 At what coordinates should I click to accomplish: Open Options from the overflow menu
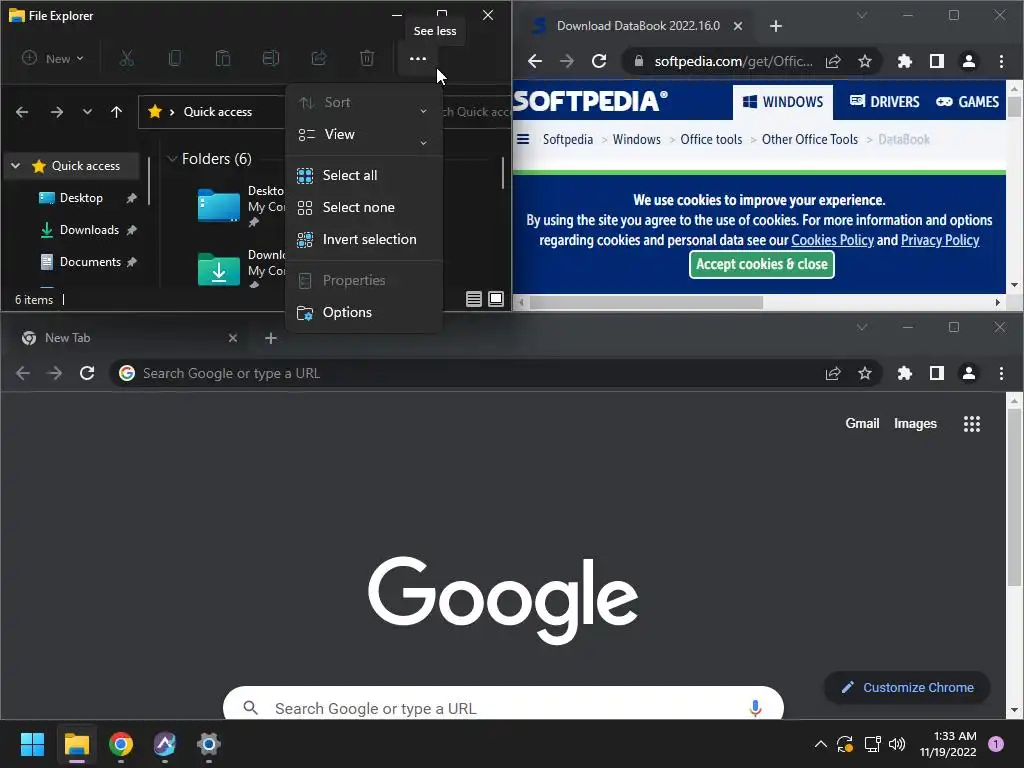364,312
